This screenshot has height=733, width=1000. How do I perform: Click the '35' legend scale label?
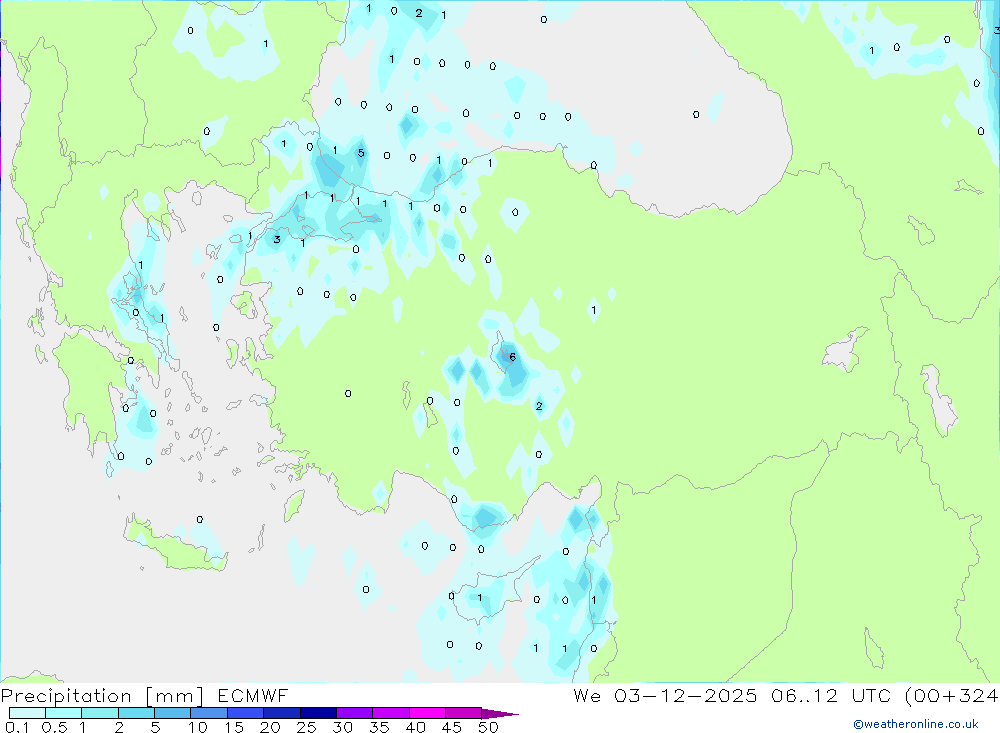tap(379, 727)
